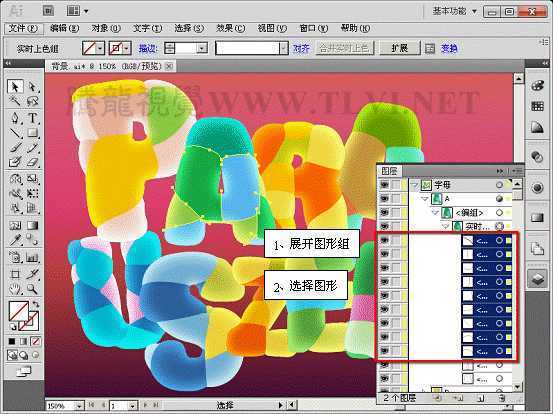Select the Type tool
553x414 pixels.
pos(32,118)
